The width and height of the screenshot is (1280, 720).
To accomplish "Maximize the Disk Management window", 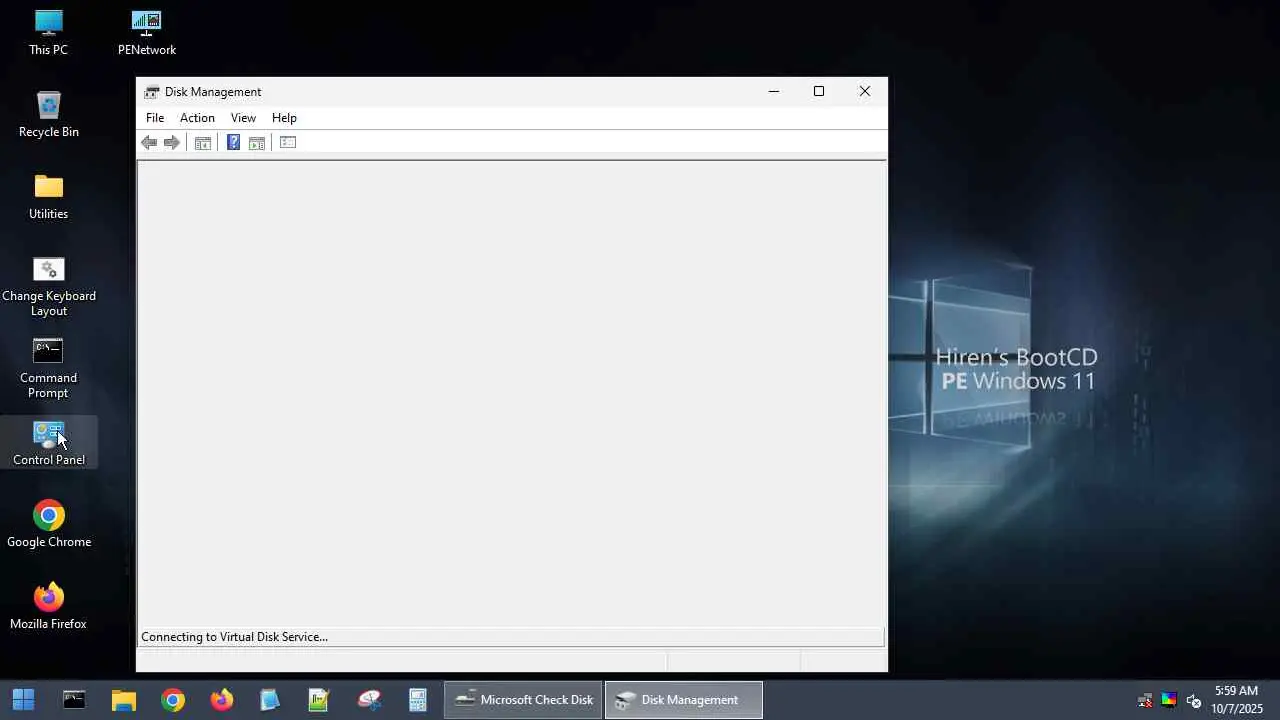I will tap(819, 91).
